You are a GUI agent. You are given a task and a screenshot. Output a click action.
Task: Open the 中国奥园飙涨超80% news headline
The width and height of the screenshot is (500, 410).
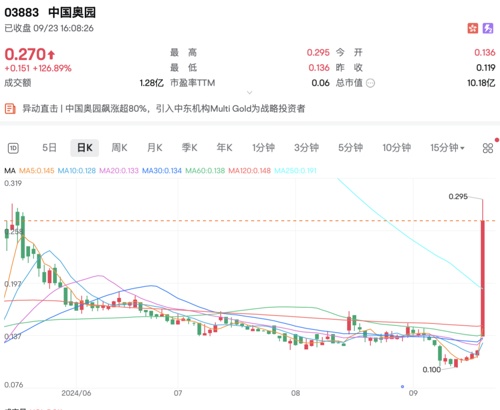164,109
